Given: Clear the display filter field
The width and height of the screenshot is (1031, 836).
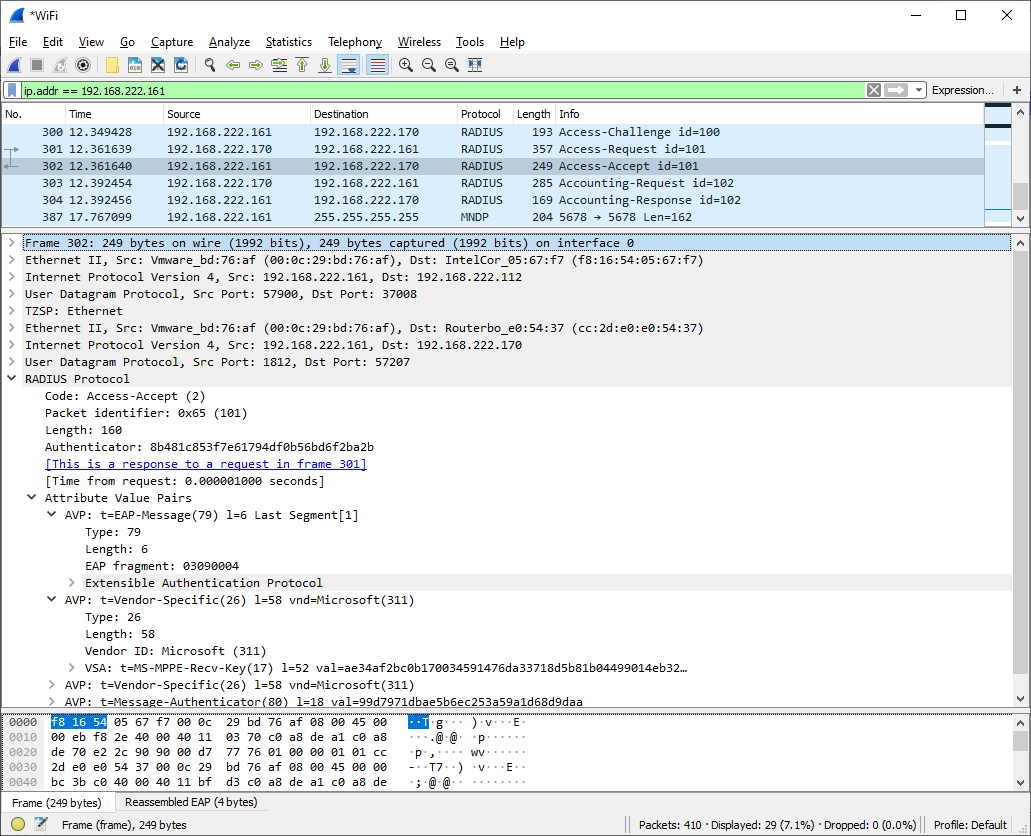Looking at the screenshot, I should click(873, 90).
